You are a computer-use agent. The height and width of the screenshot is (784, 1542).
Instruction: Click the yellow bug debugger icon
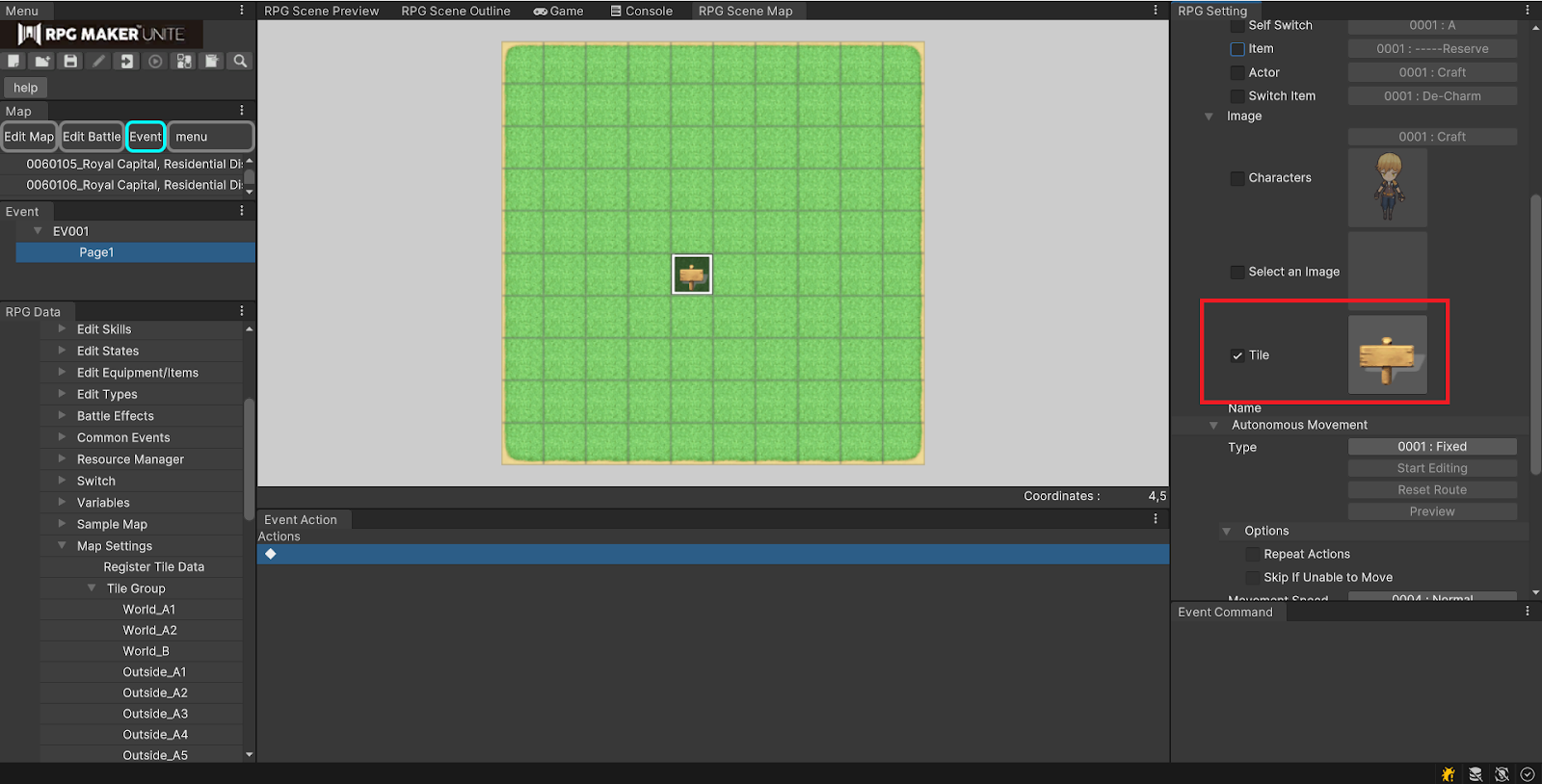[1449, 773]
